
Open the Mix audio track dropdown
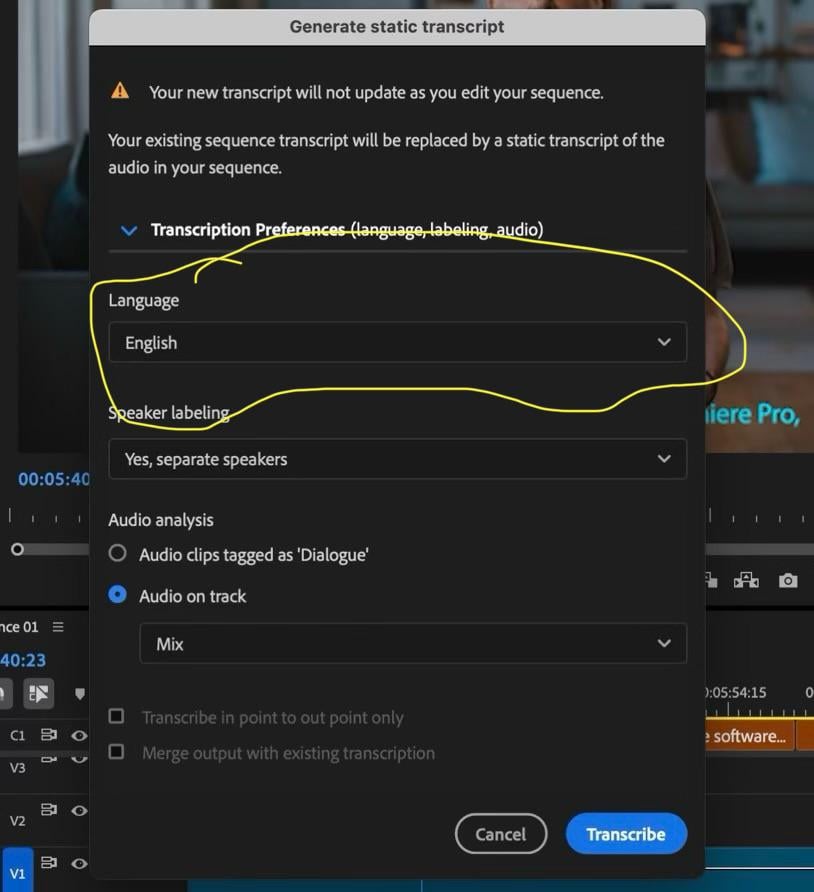pos(412,644)
